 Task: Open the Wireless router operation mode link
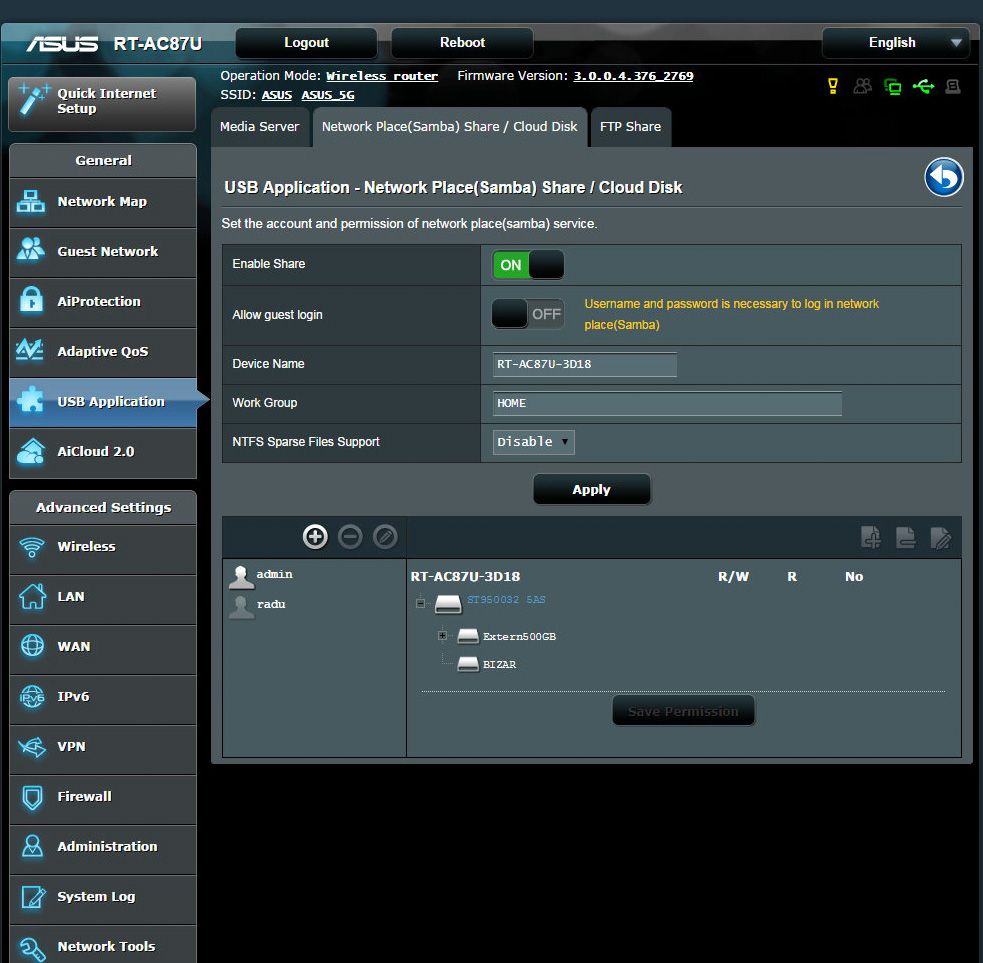click(382, 76)
